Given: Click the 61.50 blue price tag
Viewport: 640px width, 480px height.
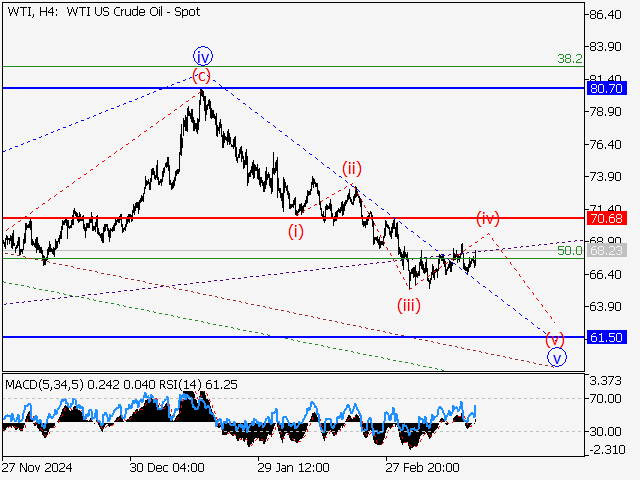Looking at the screenshot, I should [x=607, y=338].
